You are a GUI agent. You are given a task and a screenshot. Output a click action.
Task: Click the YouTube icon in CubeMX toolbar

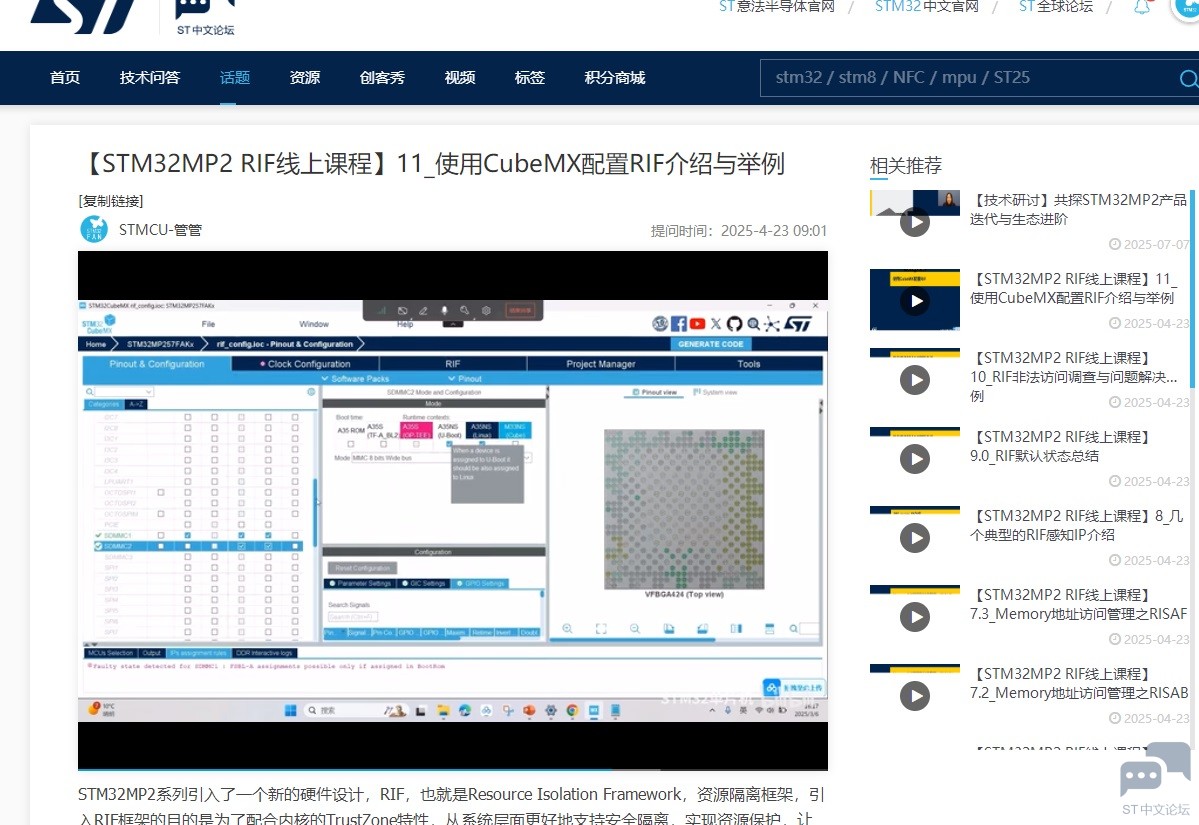coord(697,324)
